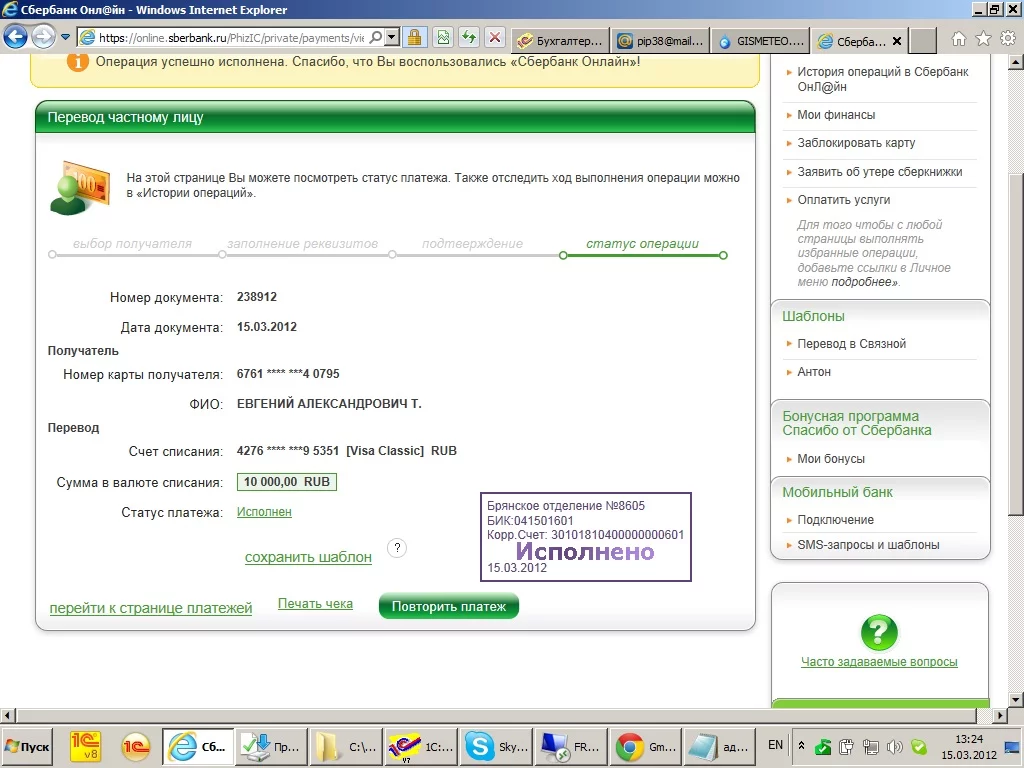Click the security lock icon
1024x768 pixels.
(414, 38)
